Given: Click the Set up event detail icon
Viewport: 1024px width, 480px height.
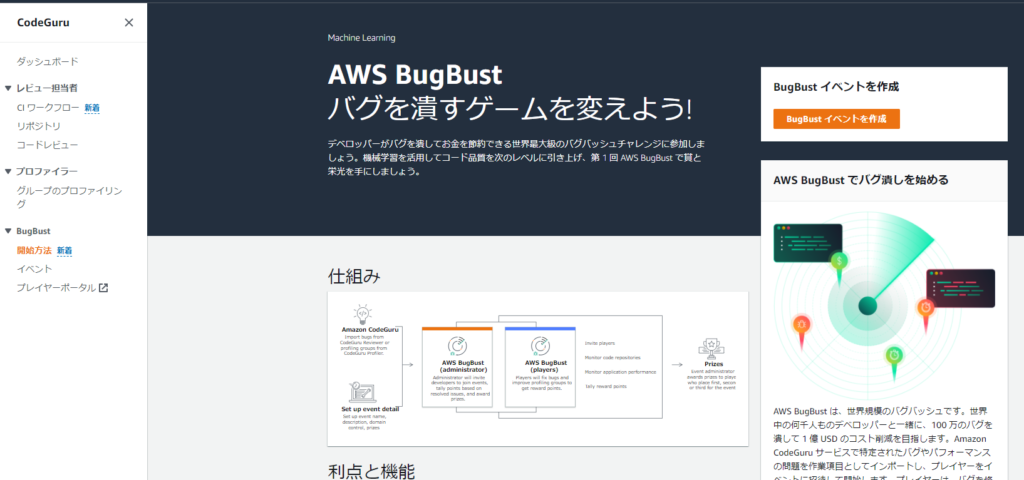Looking at the screenshot, I should (x=362, y=392).
